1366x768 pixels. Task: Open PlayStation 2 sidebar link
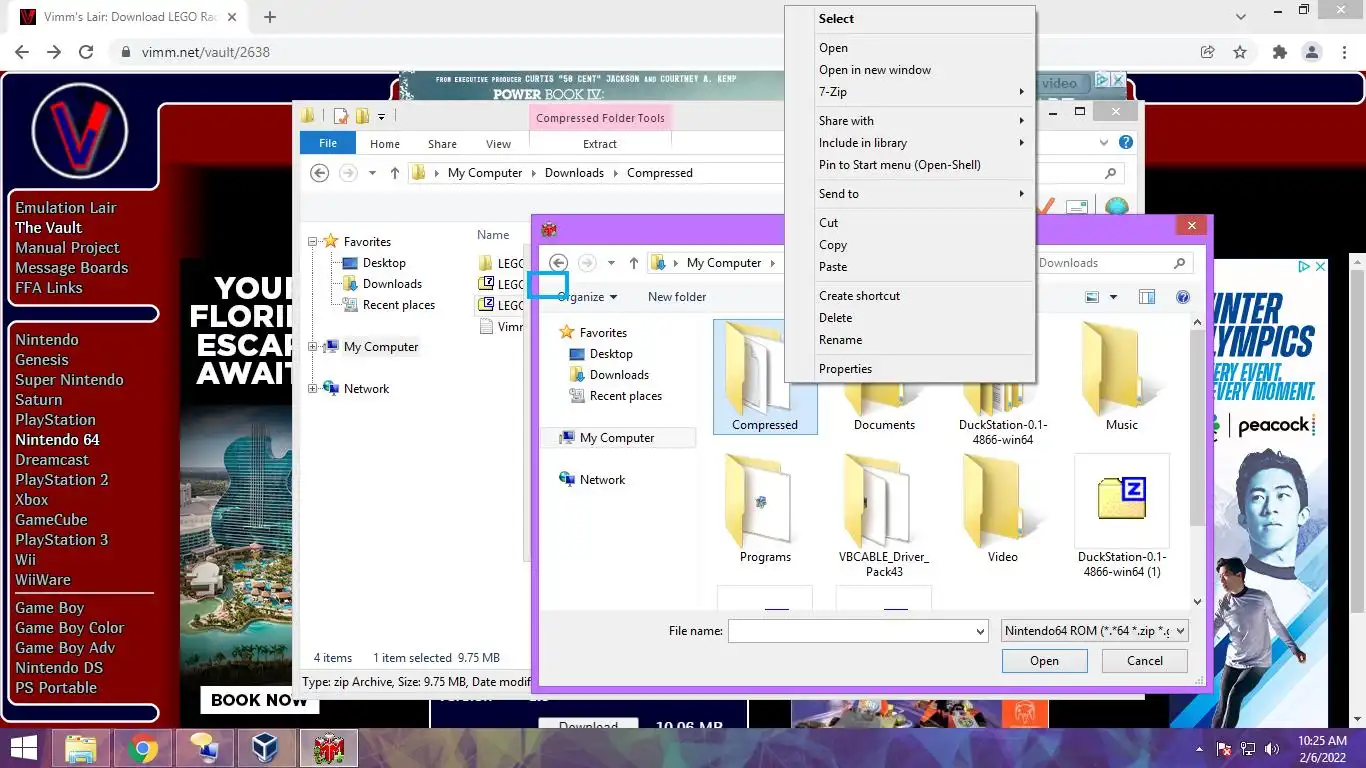(62, 480)
